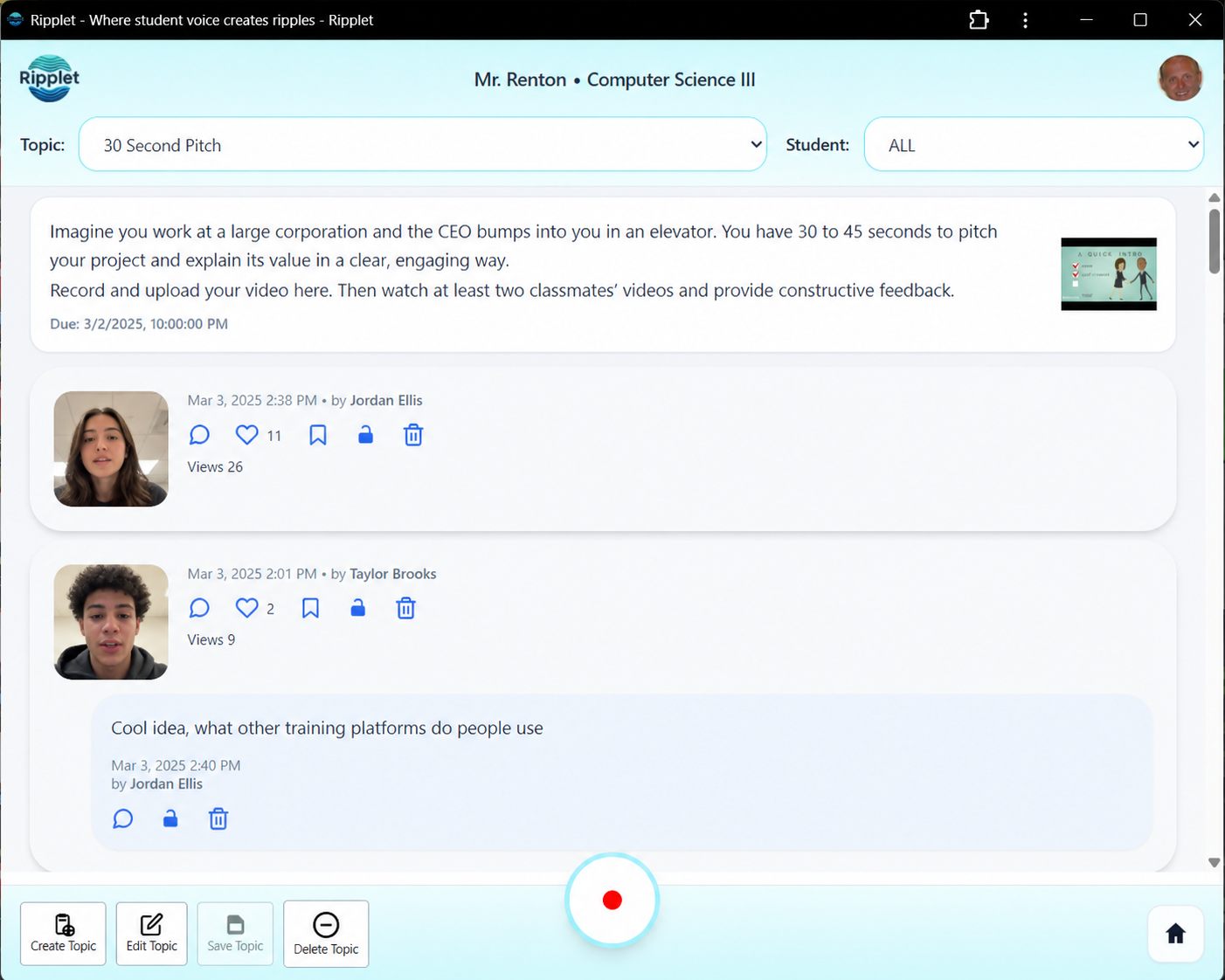Click the 'Mar 3, 2025 2:40 PM' comment timestamp

(176, 765)
